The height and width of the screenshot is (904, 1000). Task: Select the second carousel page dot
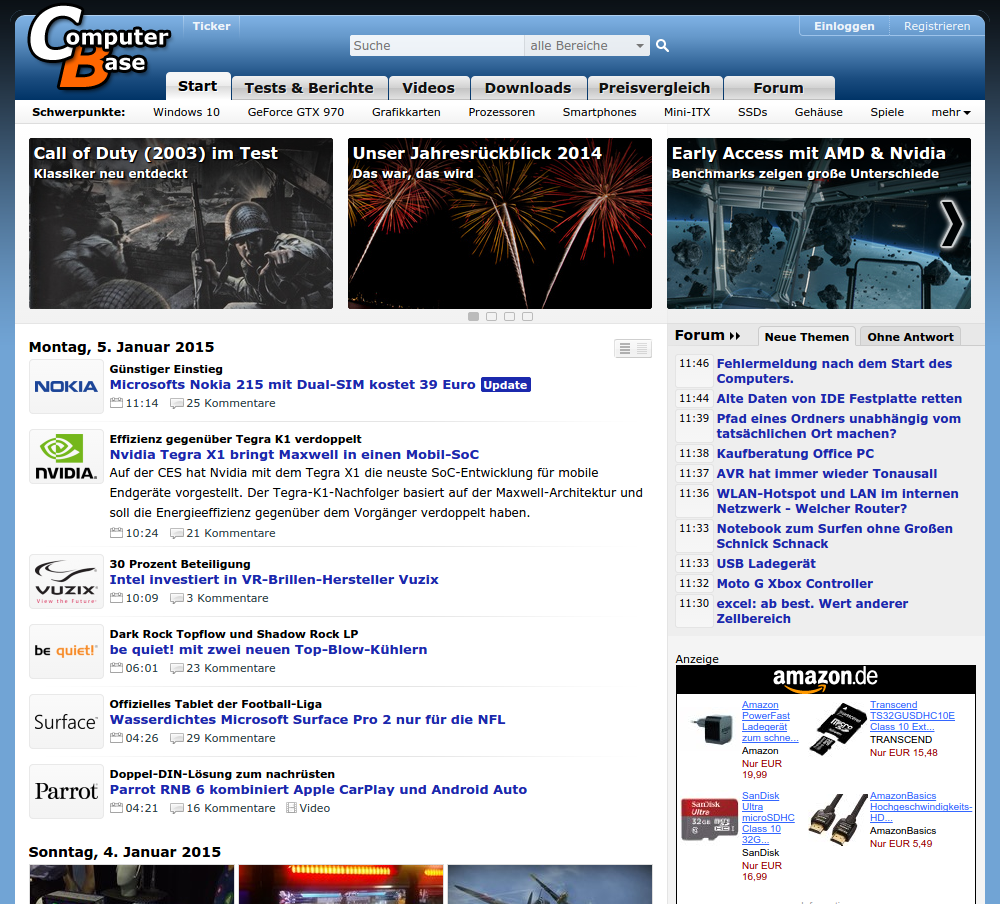click(x=491, y=317)
